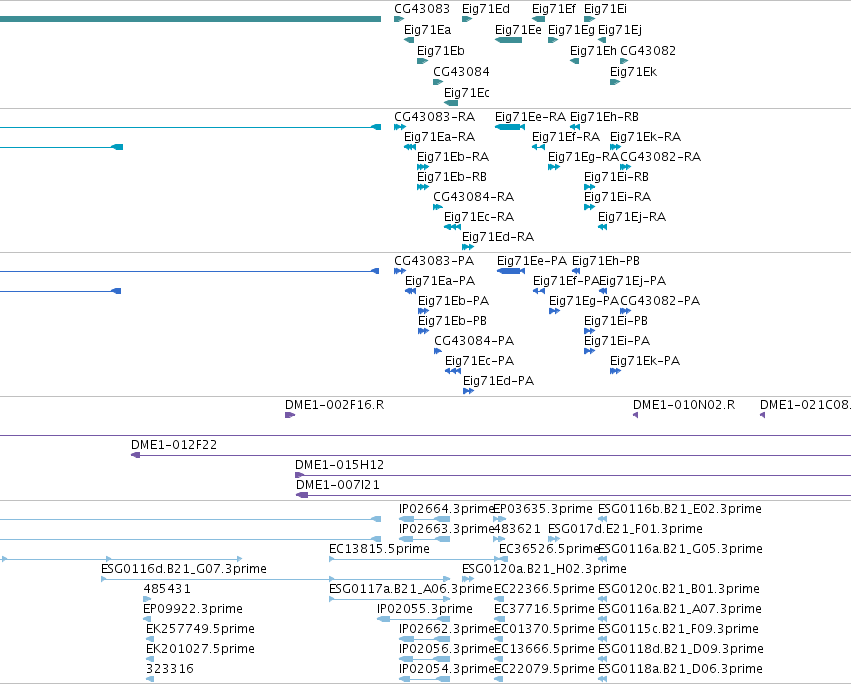851x684 pixels.
Task: Click the IP02664.3prime EST label
Action: pos(446,510)
